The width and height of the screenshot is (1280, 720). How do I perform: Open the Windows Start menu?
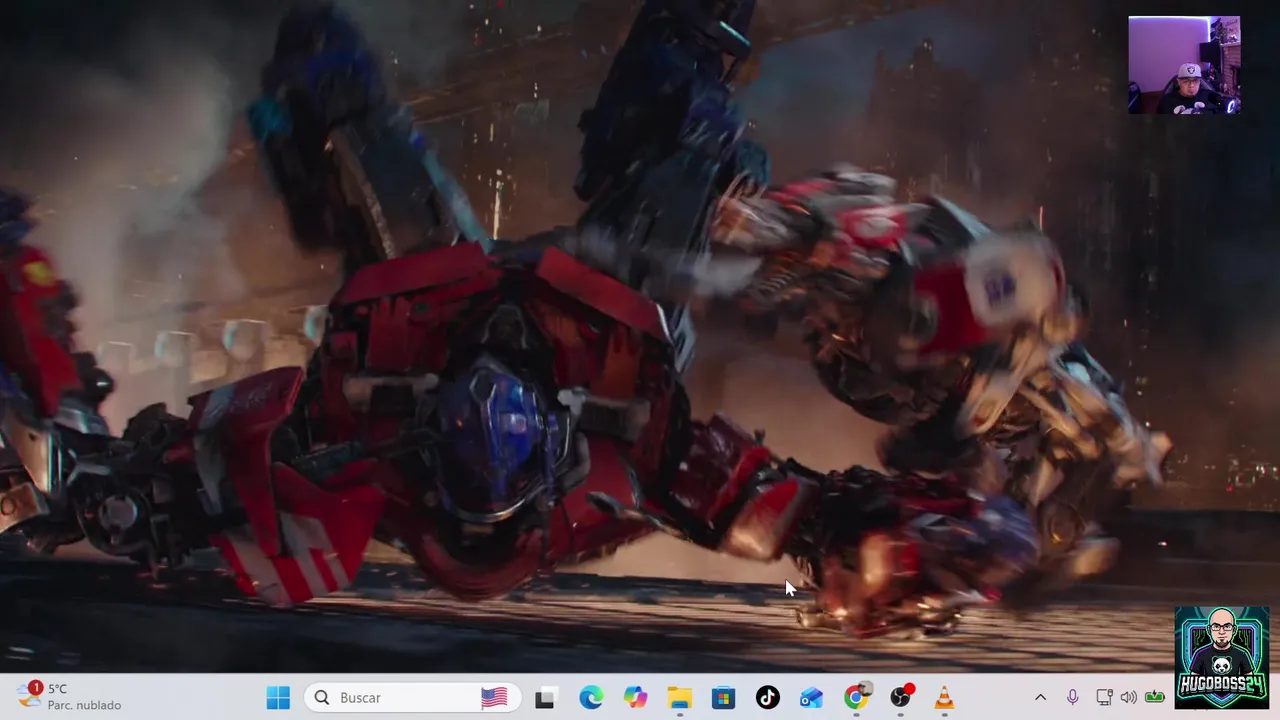[278, 697]
